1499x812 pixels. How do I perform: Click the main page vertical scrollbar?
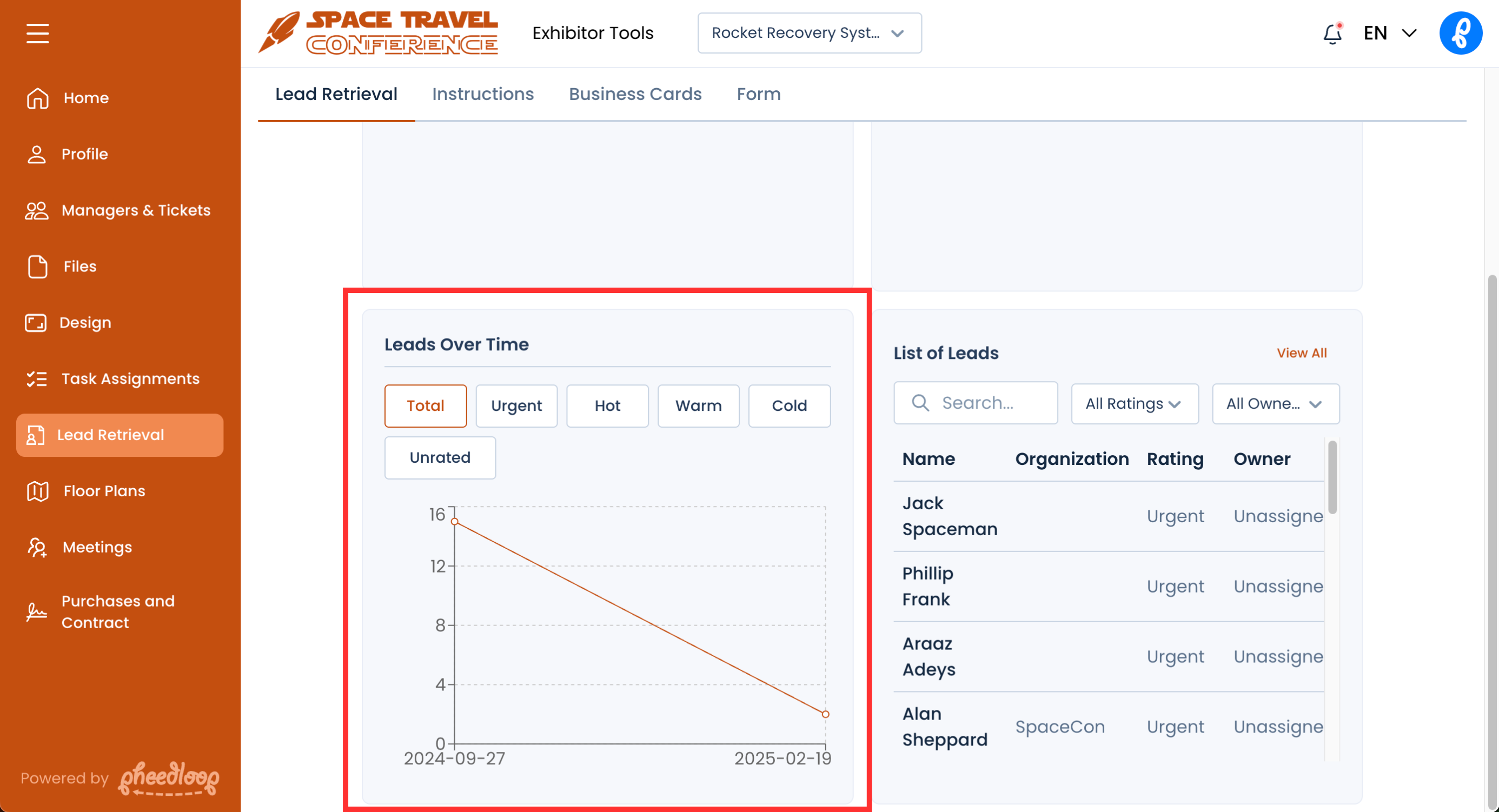1492,541
